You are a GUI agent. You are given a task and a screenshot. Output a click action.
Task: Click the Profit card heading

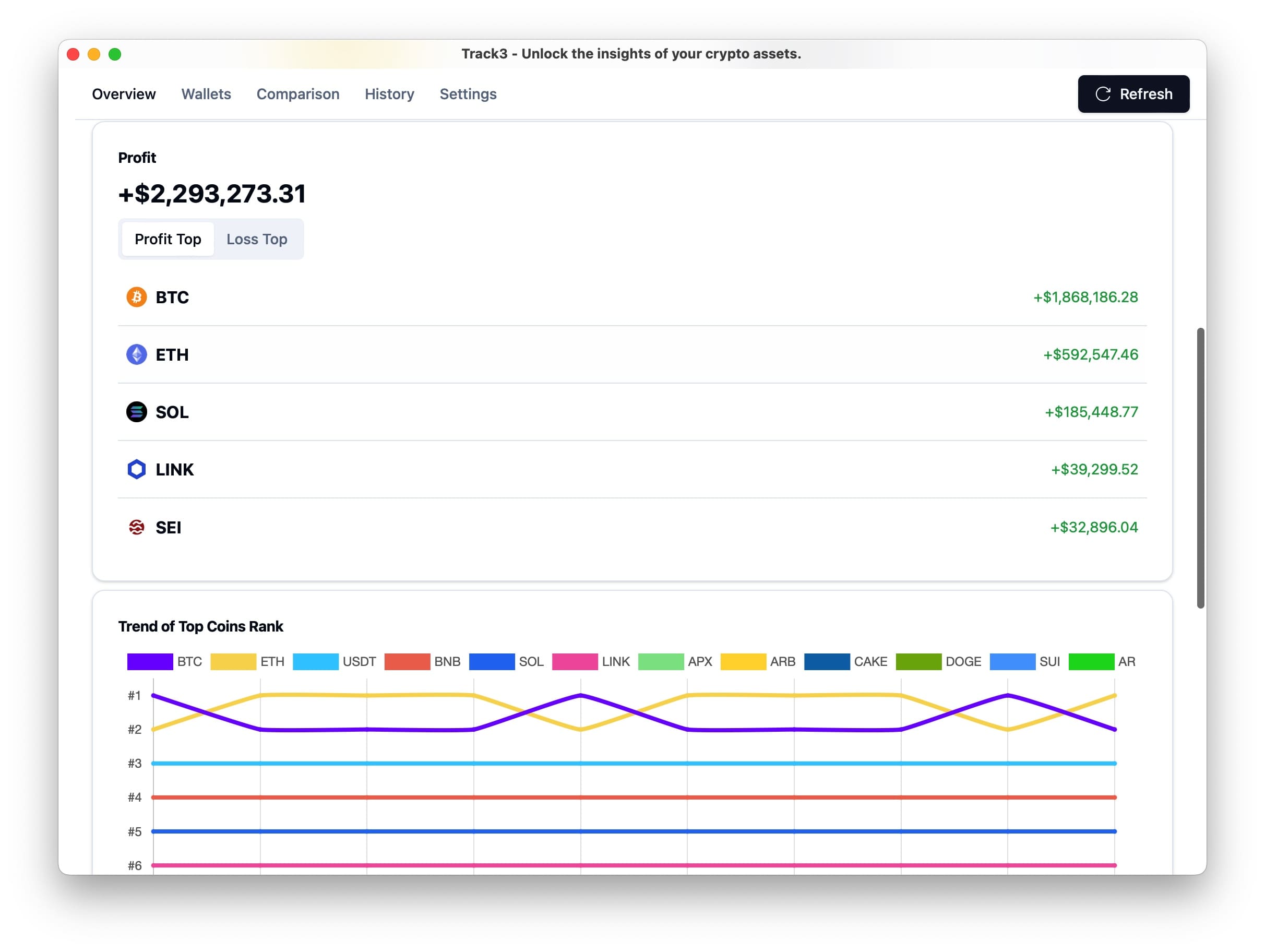point(137,157)
